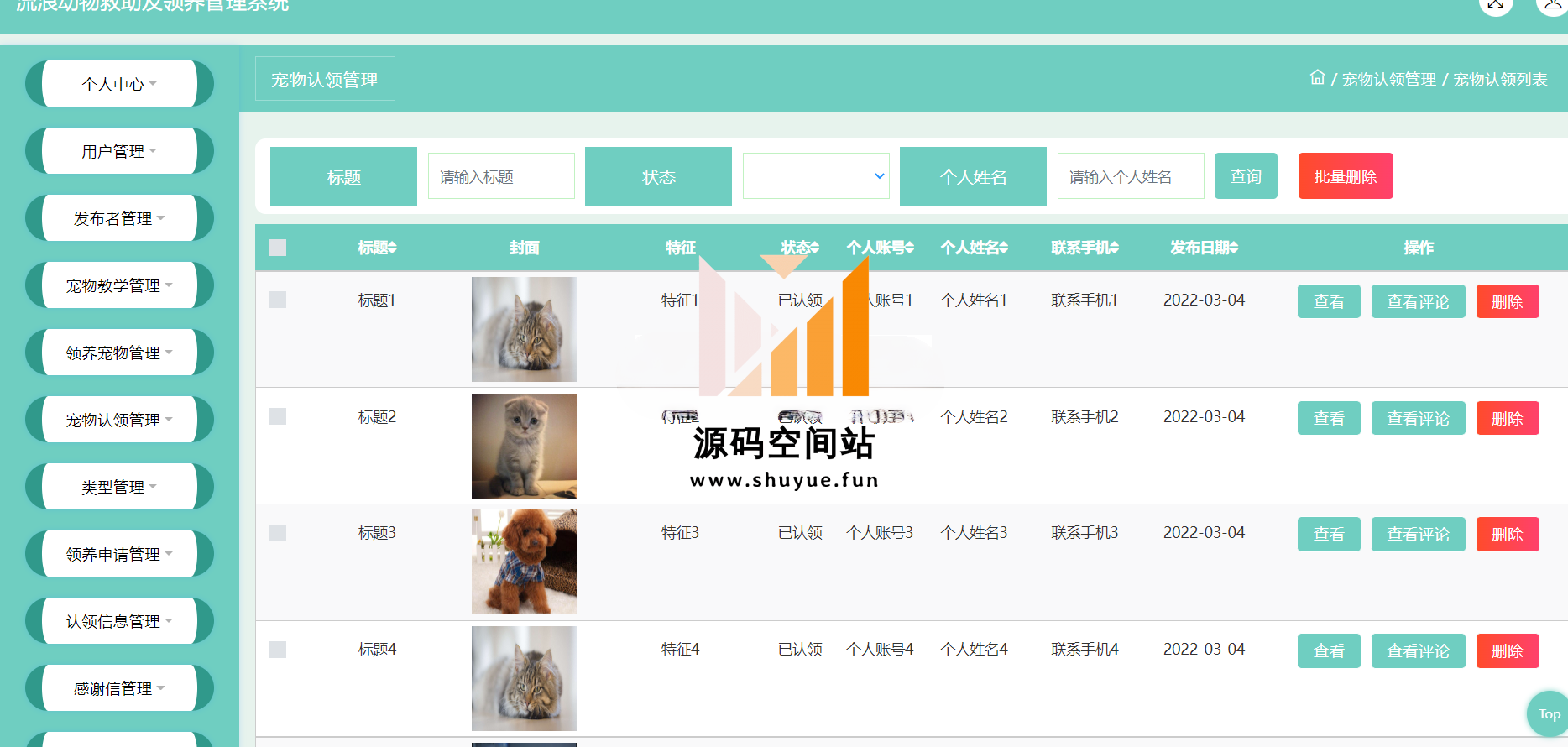The width and height of the screenshot is (1568, 747).
Task: Click the poodle cover thumbnail in 标题3 row
Action: (x=524, y=562)
